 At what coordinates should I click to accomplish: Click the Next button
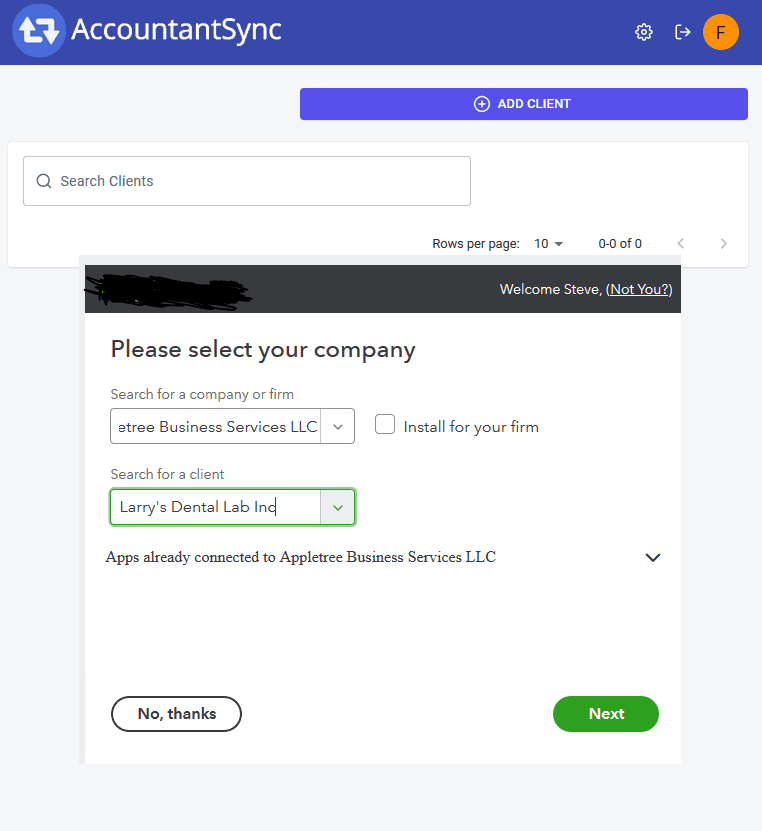[605, 713]
